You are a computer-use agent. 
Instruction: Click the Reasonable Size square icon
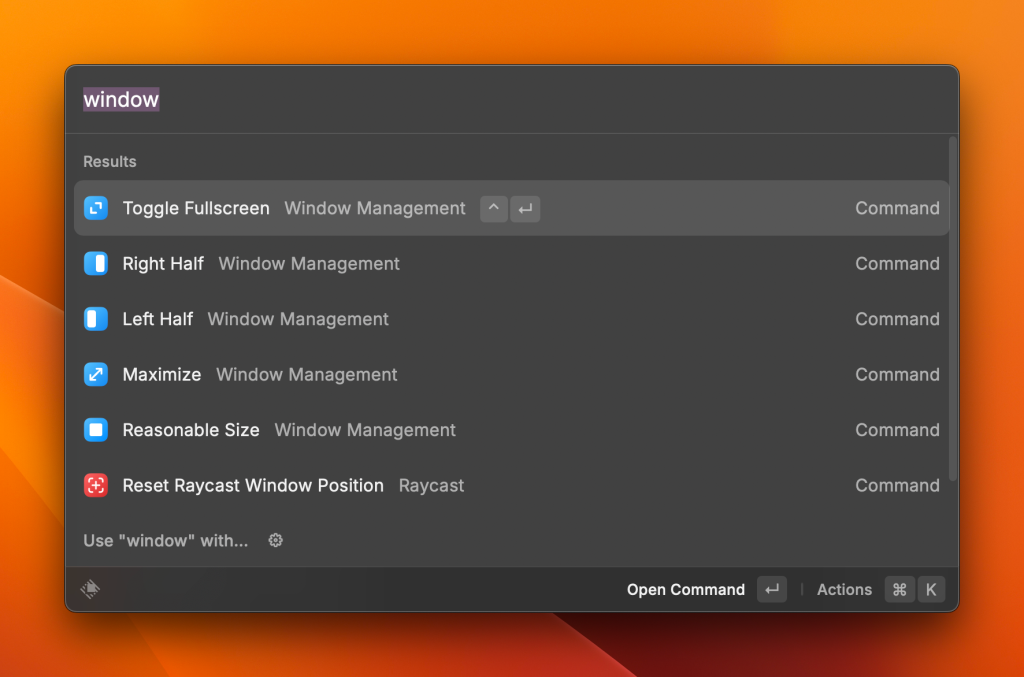[x=95, y=430]
